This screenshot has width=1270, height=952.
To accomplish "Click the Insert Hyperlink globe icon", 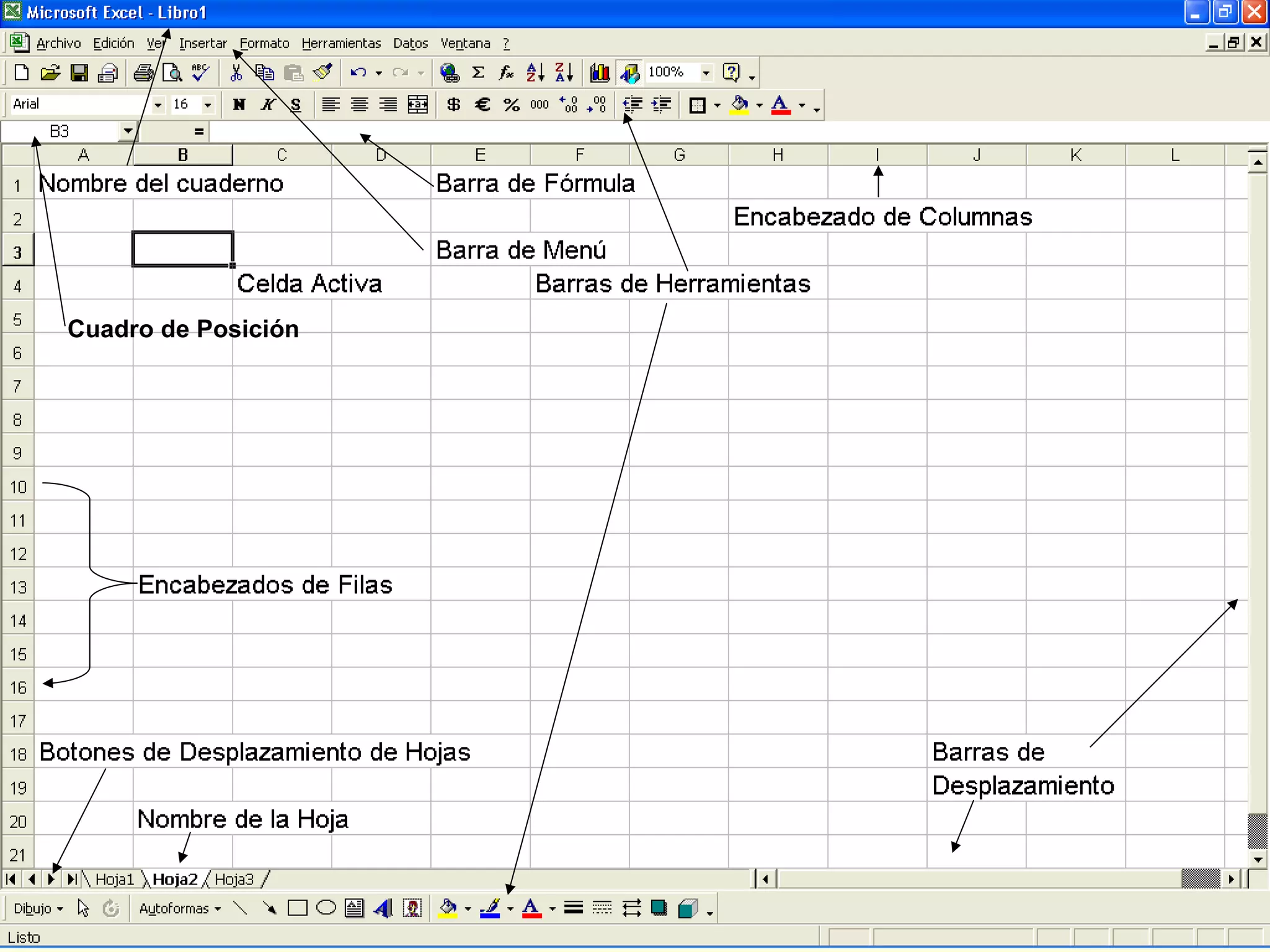I will point(449,73).
